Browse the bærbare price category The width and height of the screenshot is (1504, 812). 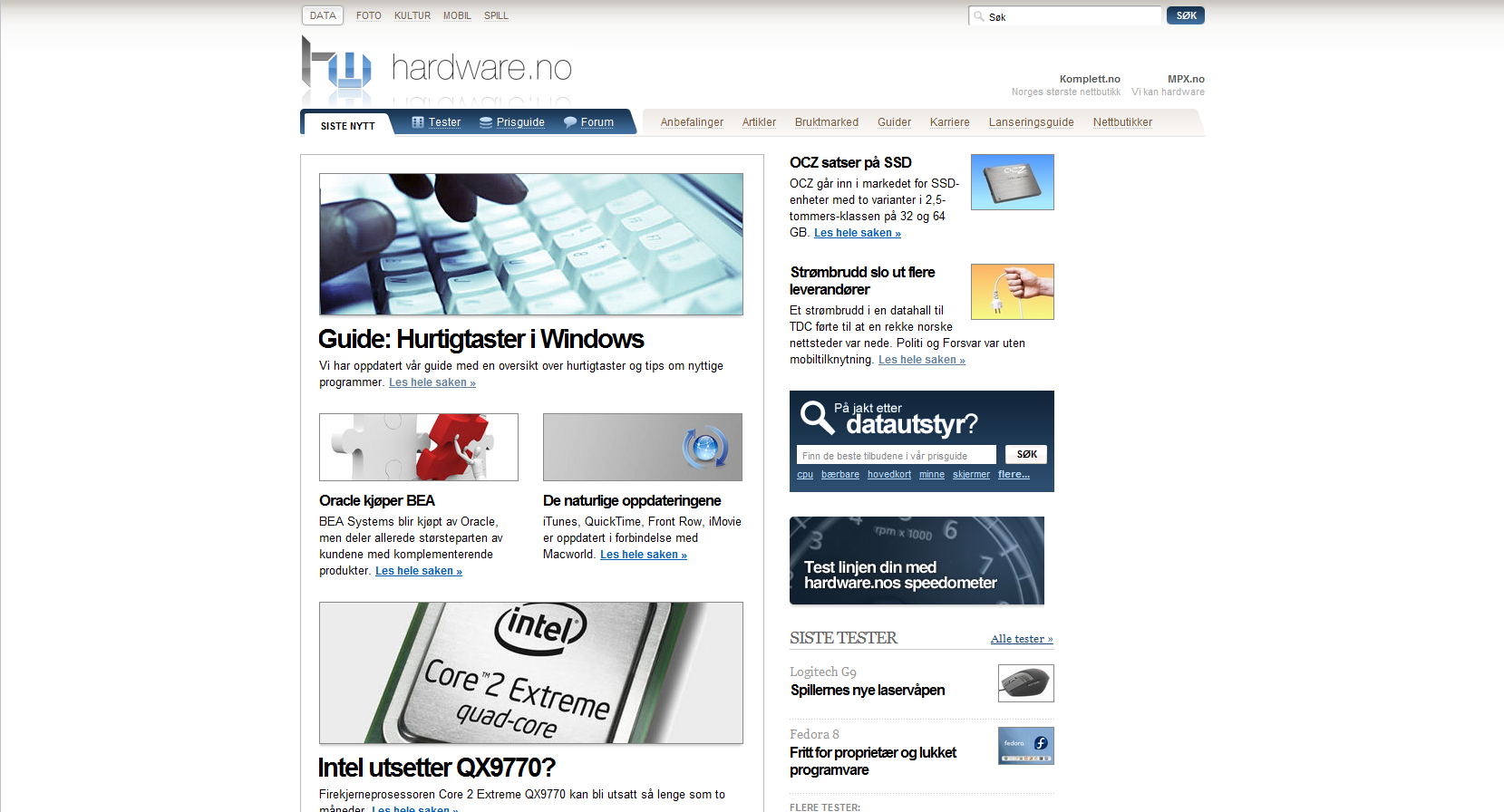[840, 475]
